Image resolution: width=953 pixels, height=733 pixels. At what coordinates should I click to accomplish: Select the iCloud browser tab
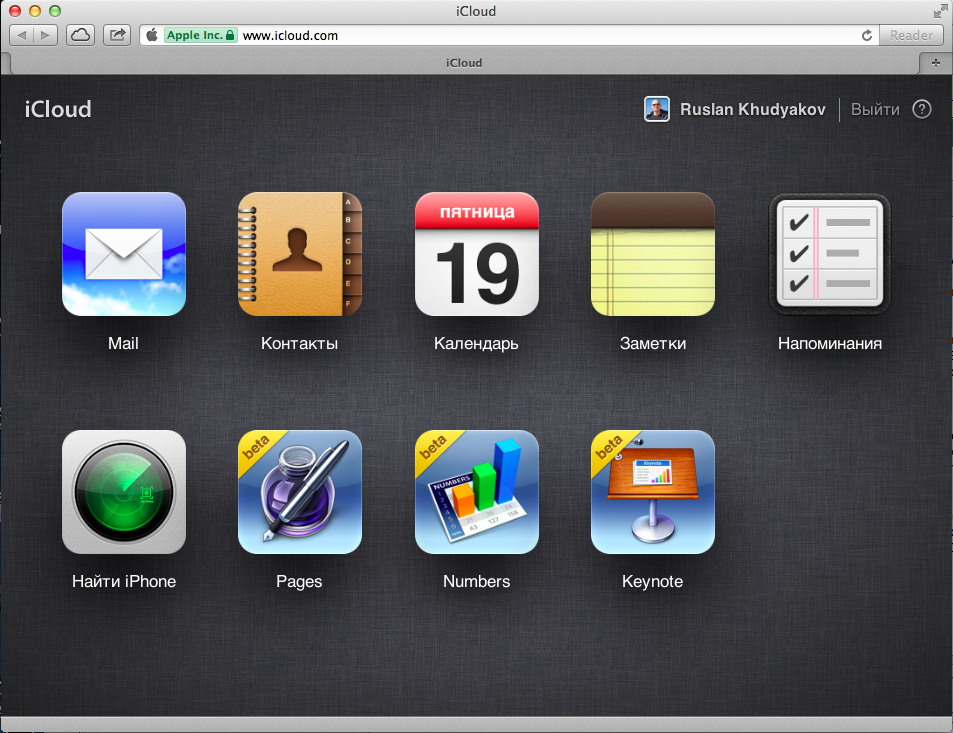coord(464,63)
